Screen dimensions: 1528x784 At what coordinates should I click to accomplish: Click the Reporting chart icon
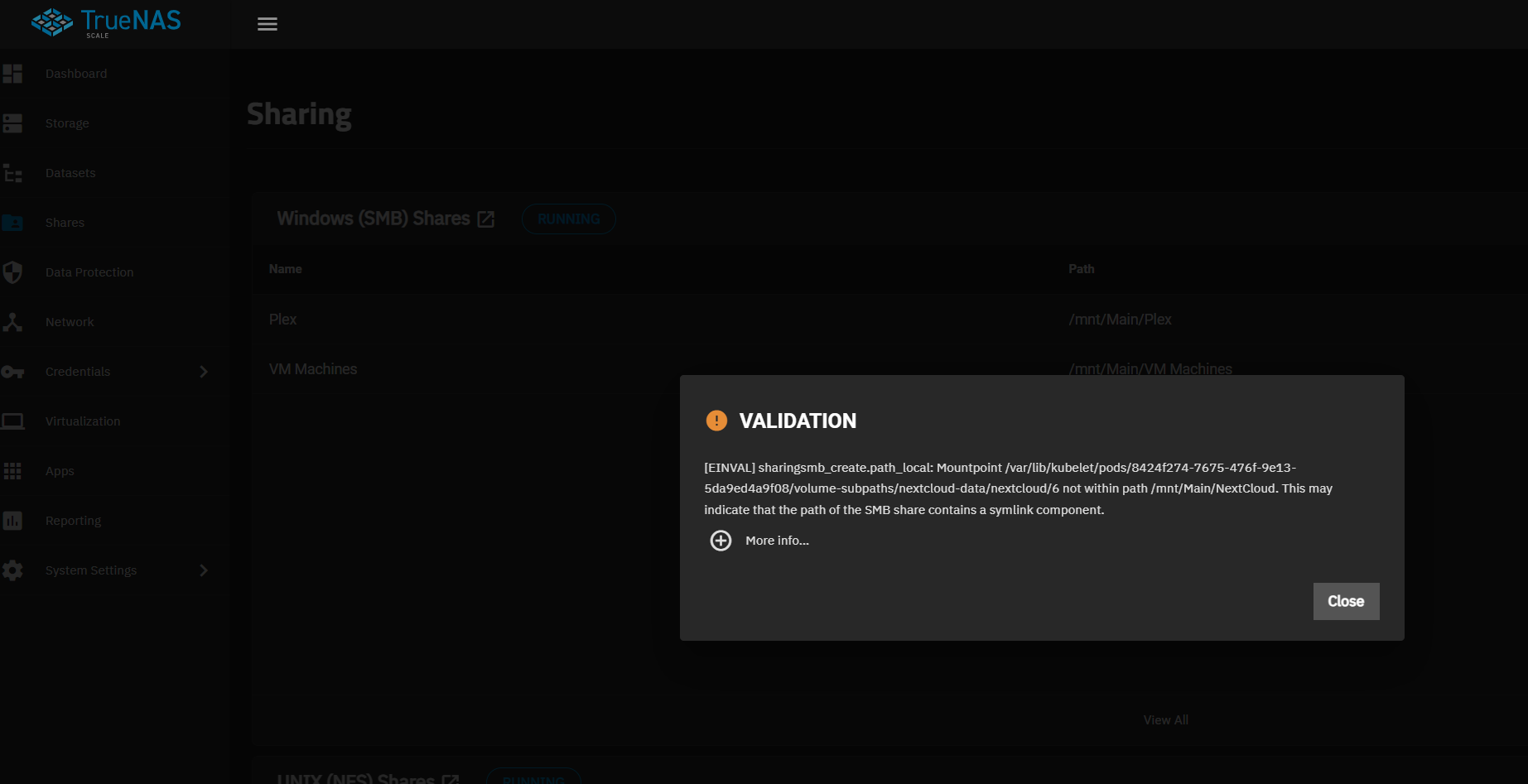coord(12,521)
